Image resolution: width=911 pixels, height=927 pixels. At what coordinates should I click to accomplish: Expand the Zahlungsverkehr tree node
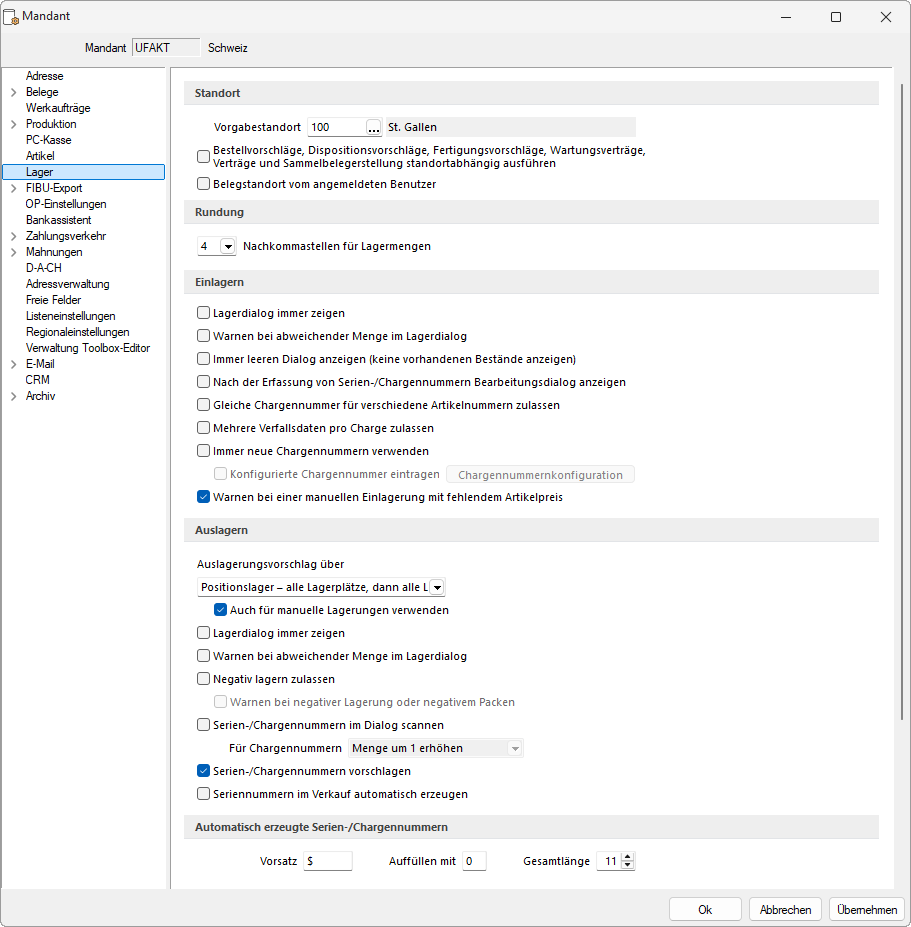[x=14, y=236]
